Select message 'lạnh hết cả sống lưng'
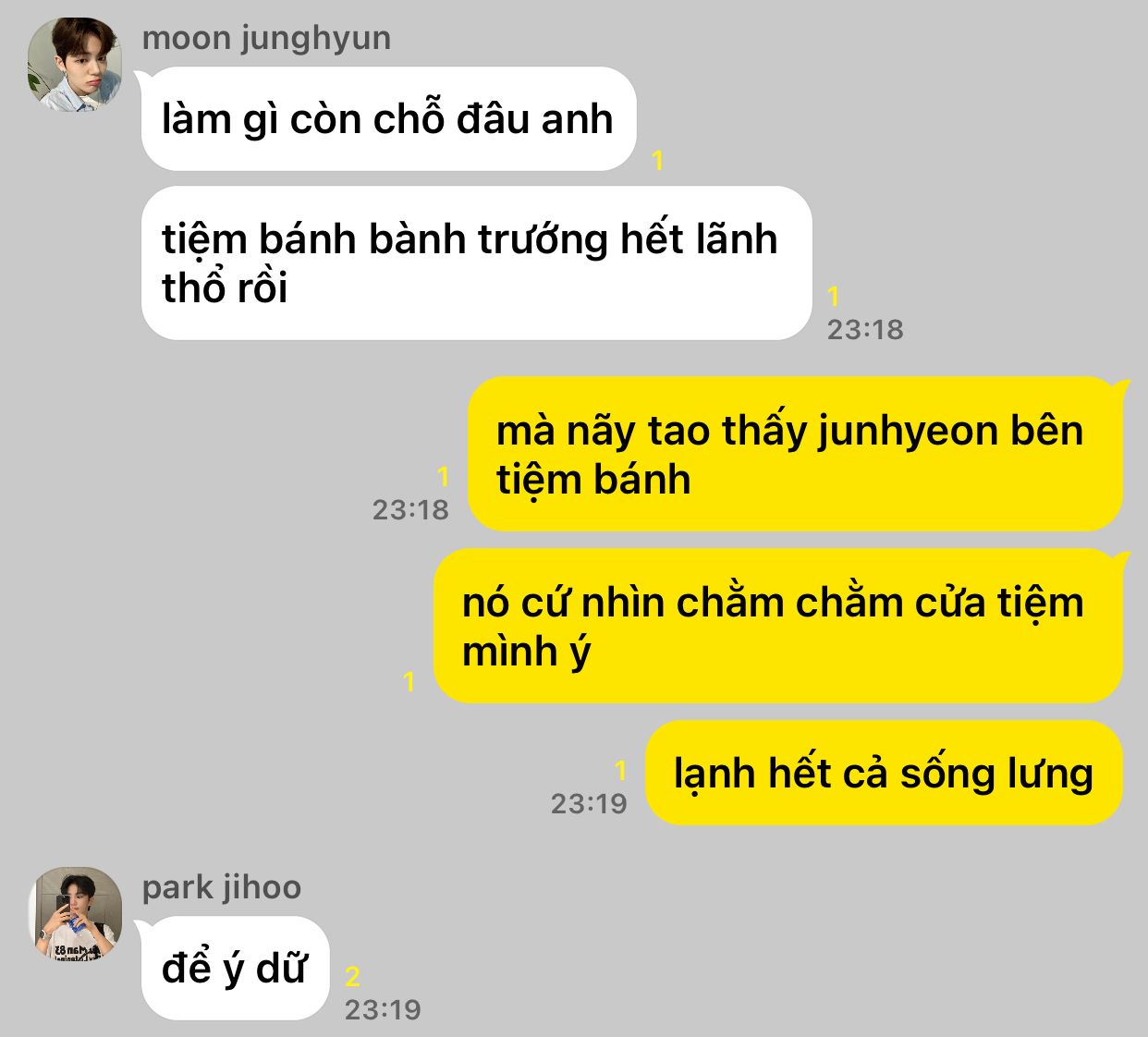1148x1037 pixels. click(x=884, y=773)
